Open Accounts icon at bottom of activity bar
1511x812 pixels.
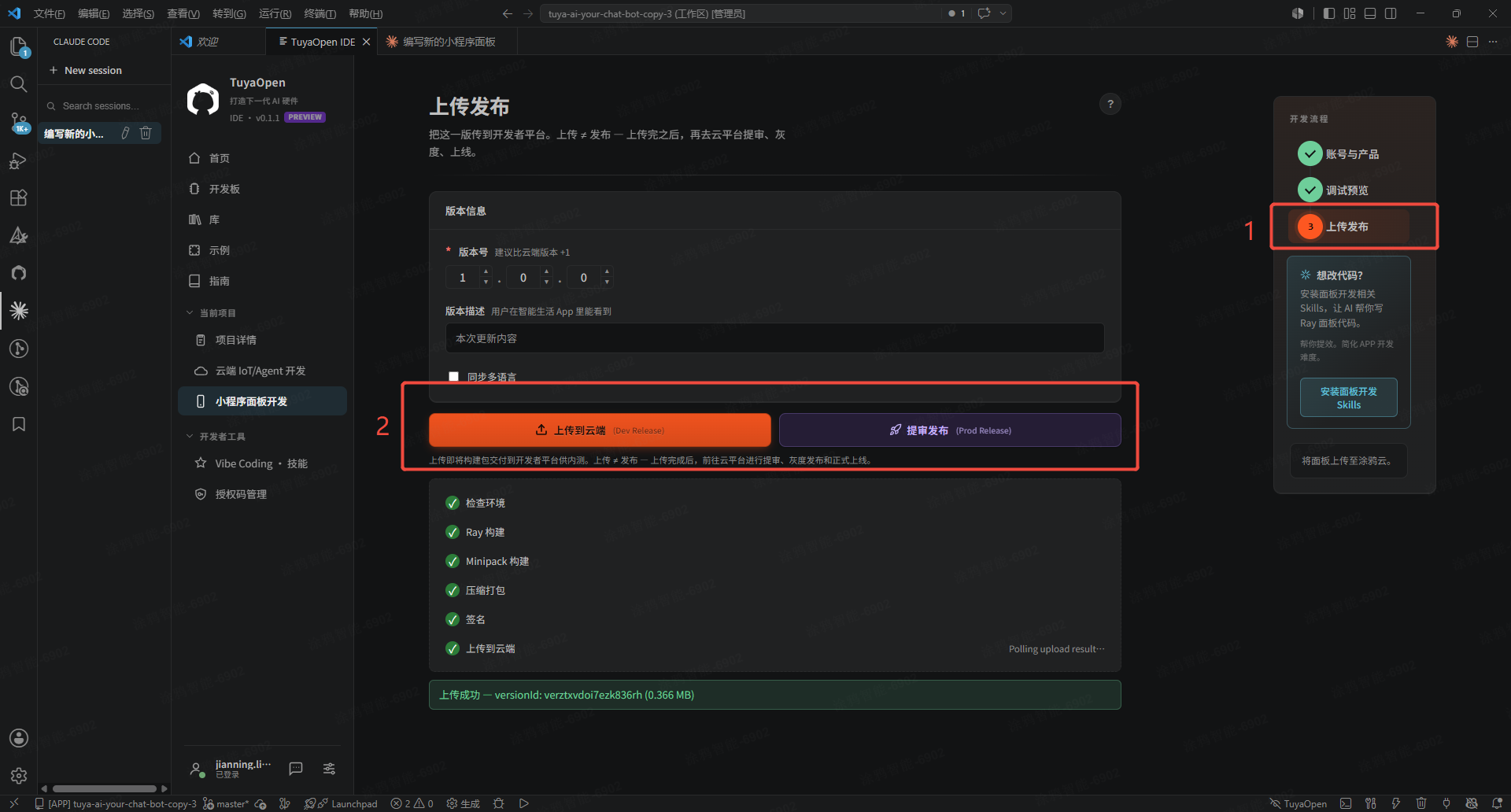(19, 738)
